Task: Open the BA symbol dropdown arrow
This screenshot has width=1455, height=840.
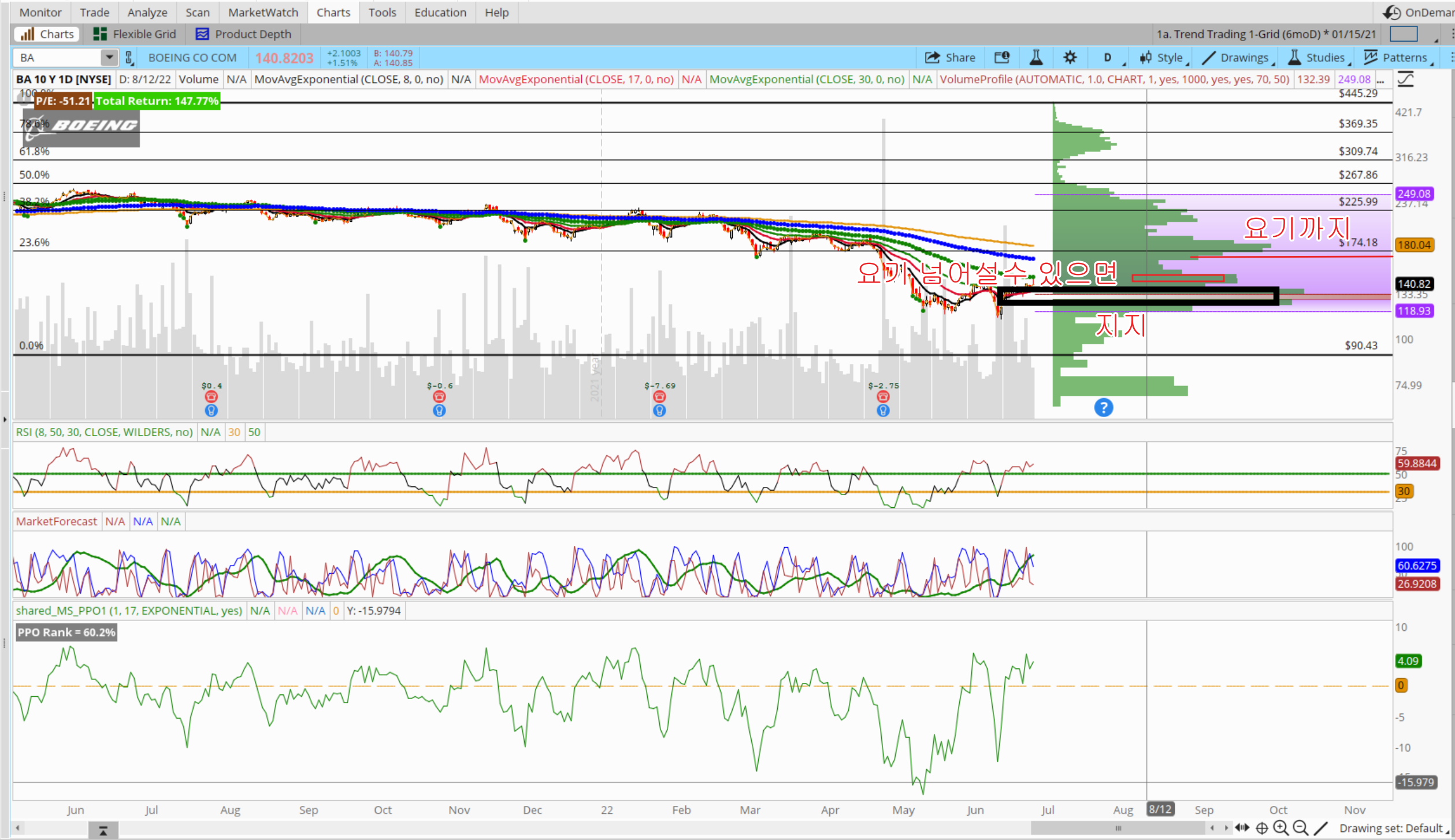Action: [109, 57]
